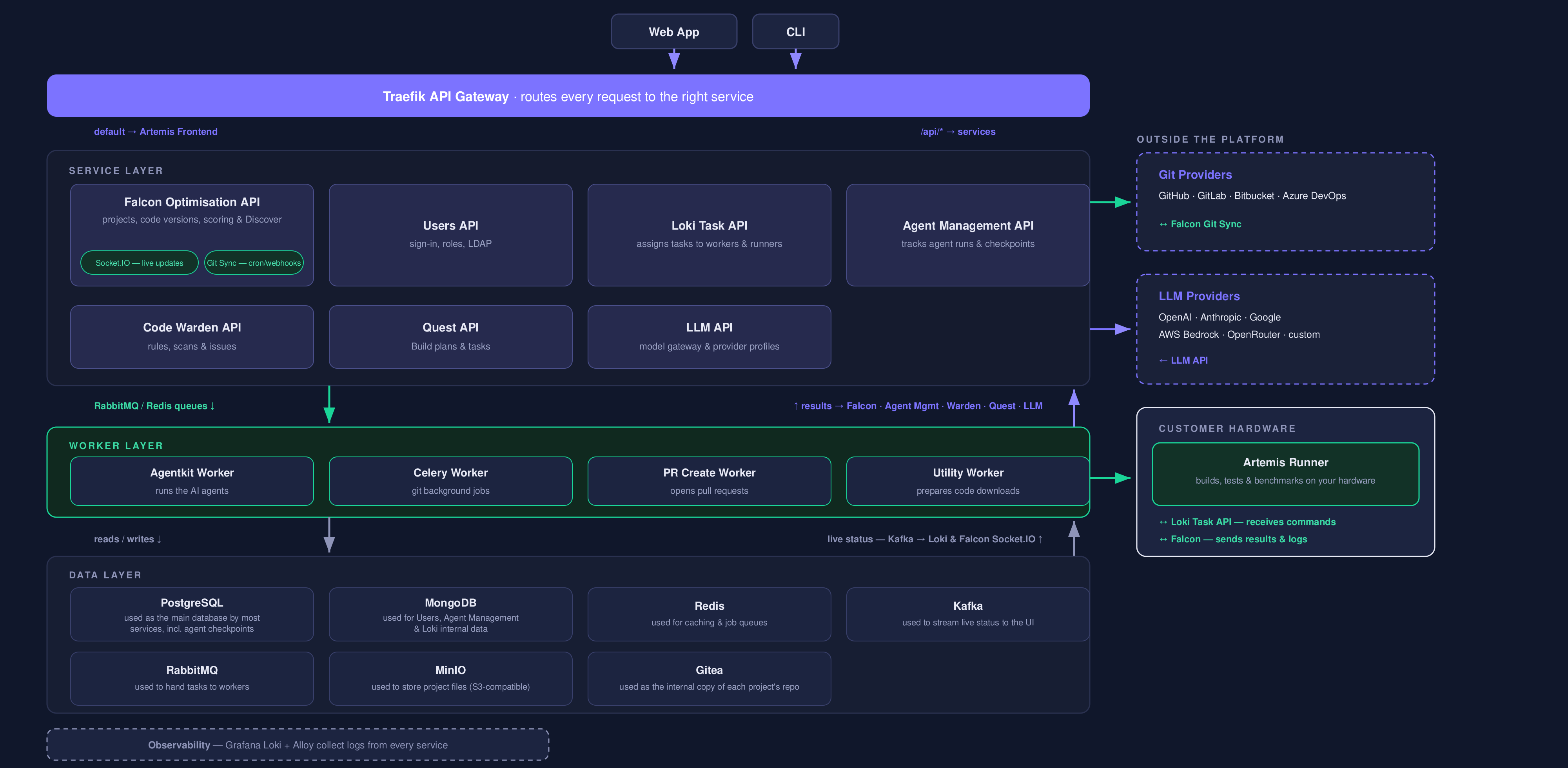1568x768 pixels.
Task: Click the Observability Grafana Loki banner
Action: tap(298, 745)
